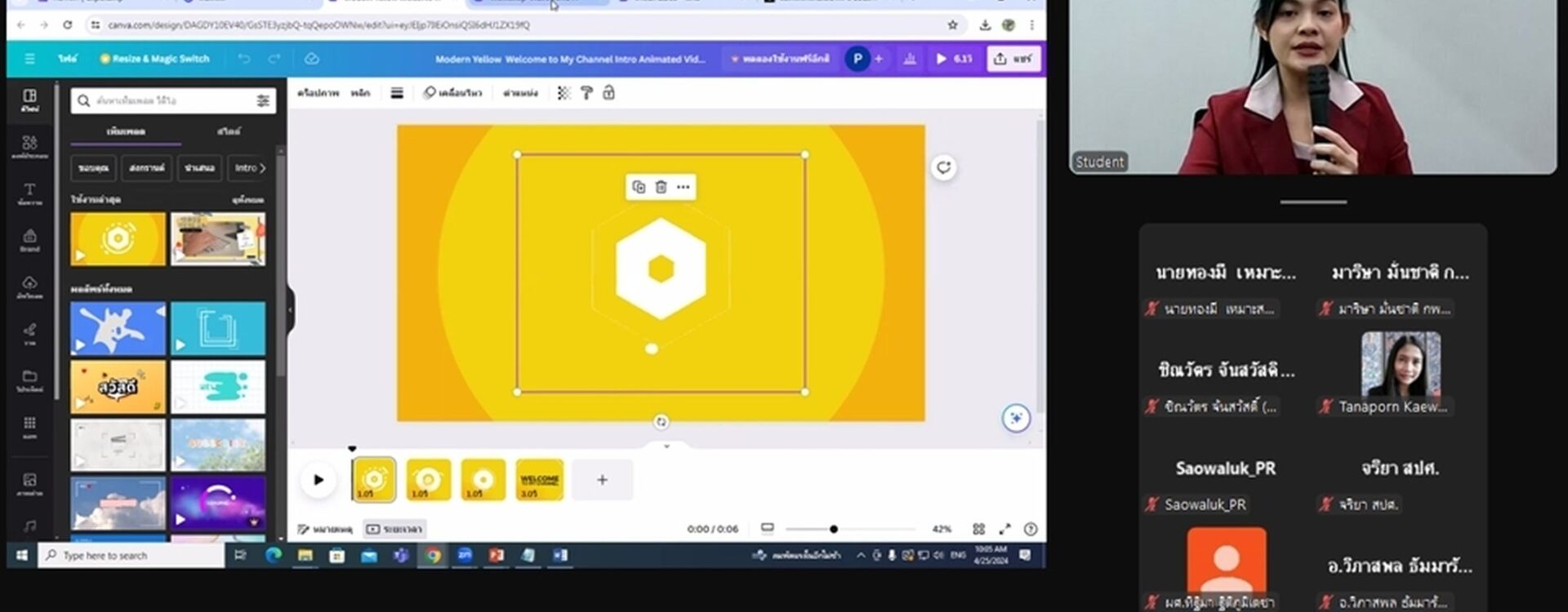Select the WELCOME timeline scene thumbnail
Viewport: 1568px width, 612px height.
pyautogui.click(x=539, y=480)
